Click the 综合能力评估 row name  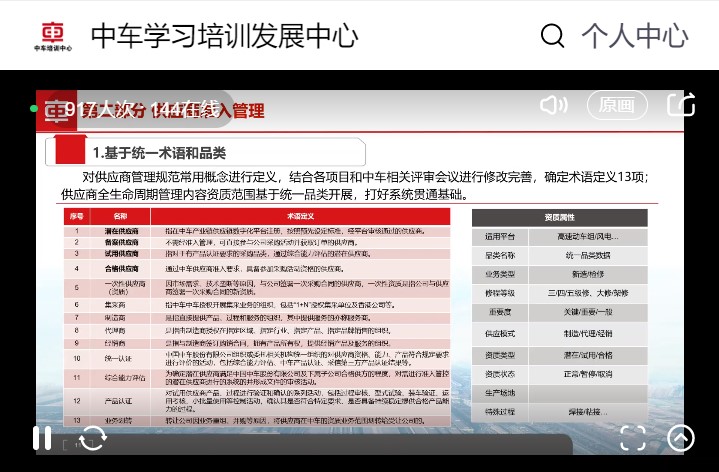125,378
